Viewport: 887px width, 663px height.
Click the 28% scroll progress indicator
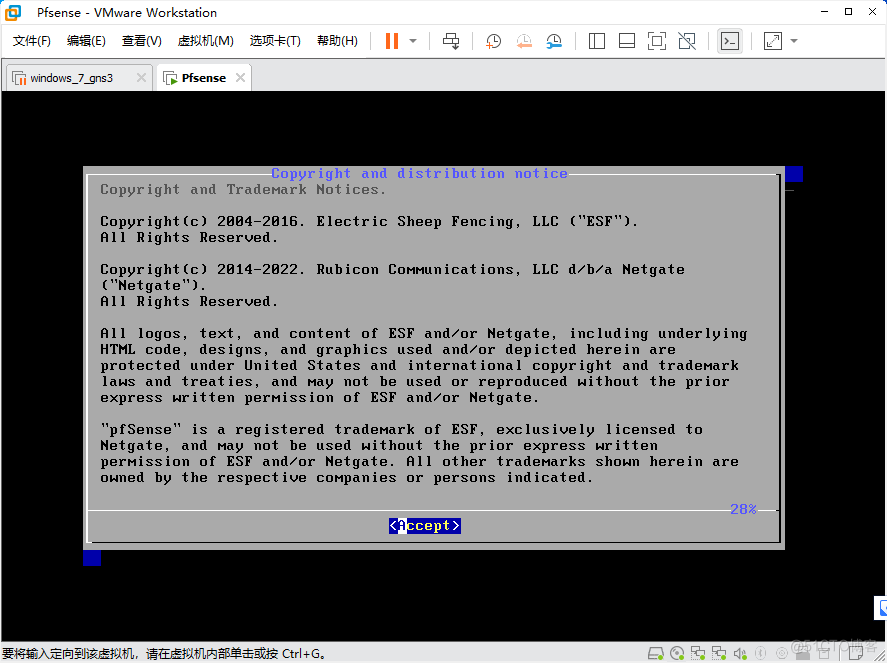pos(743,509)
